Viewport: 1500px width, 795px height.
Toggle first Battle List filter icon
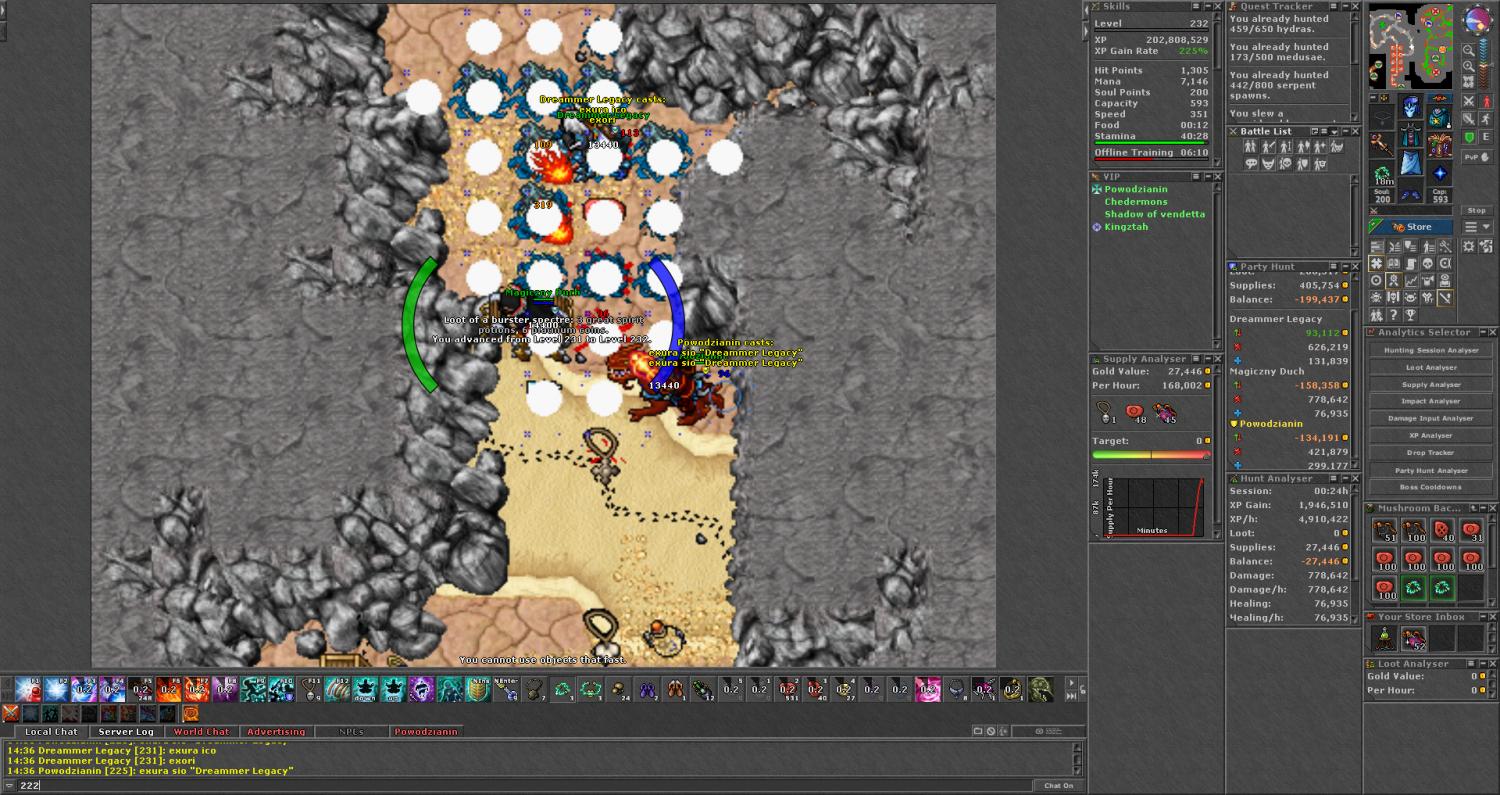(1251, 145)
